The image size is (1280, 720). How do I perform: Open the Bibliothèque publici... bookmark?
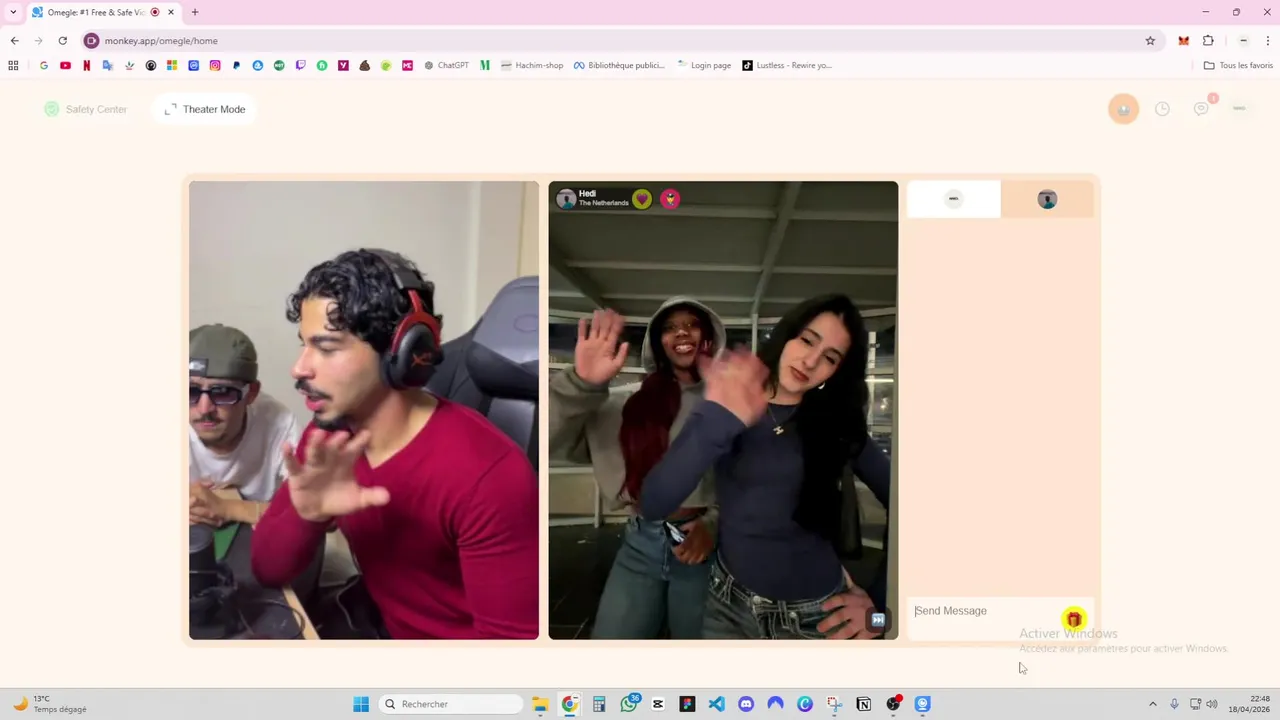click(x=619, y=65)
